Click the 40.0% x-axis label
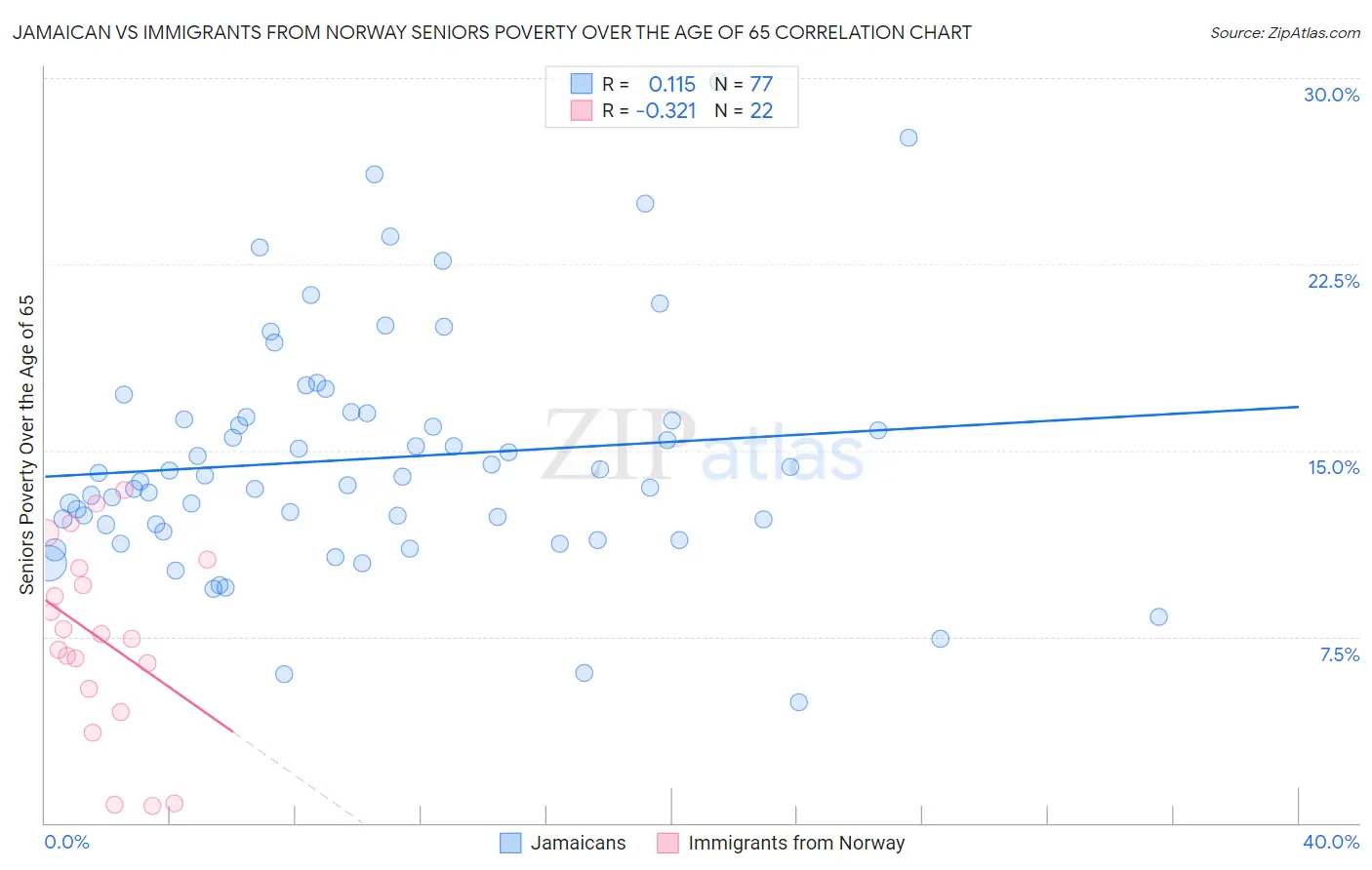Image resolution: width=1372 pixels, height=870 pixels. click(x=1331, y=842)
